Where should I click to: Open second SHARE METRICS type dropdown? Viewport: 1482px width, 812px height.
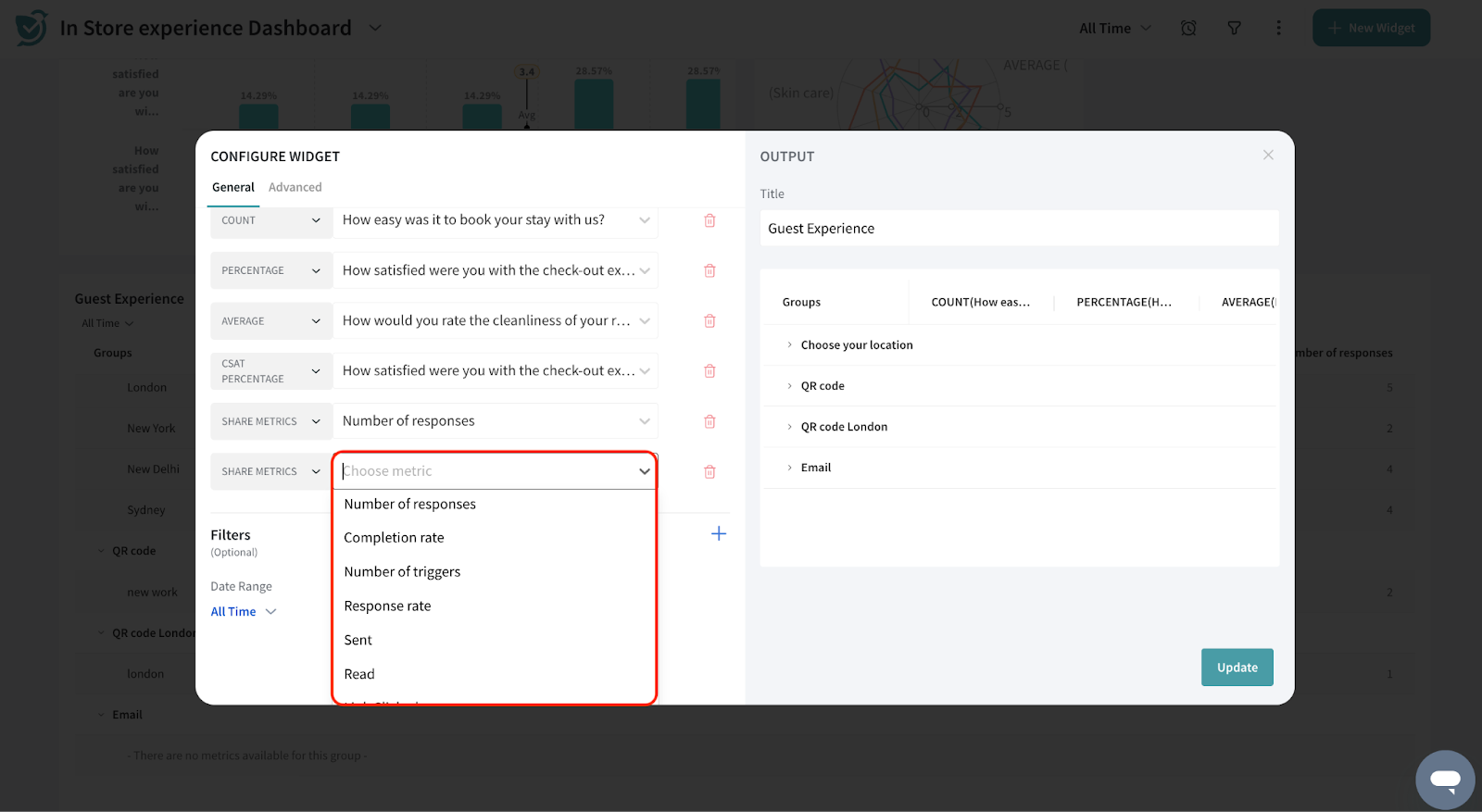coord(271,471)
